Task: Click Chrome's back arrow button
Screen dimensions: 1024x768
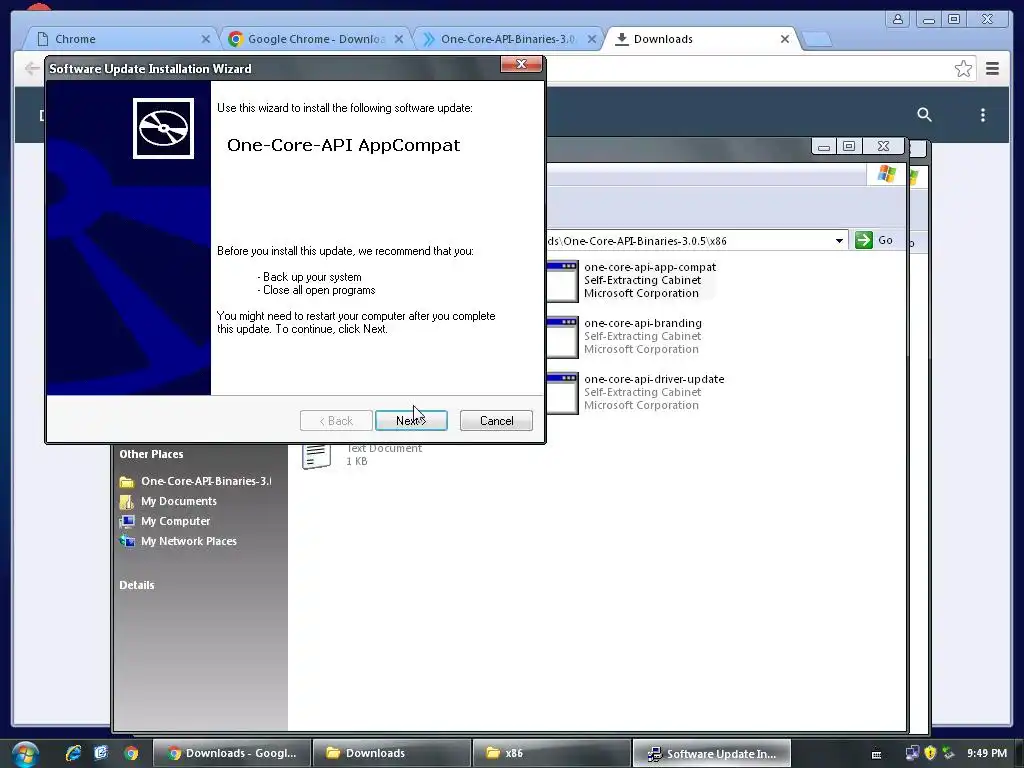Action: tap(31, 69)
